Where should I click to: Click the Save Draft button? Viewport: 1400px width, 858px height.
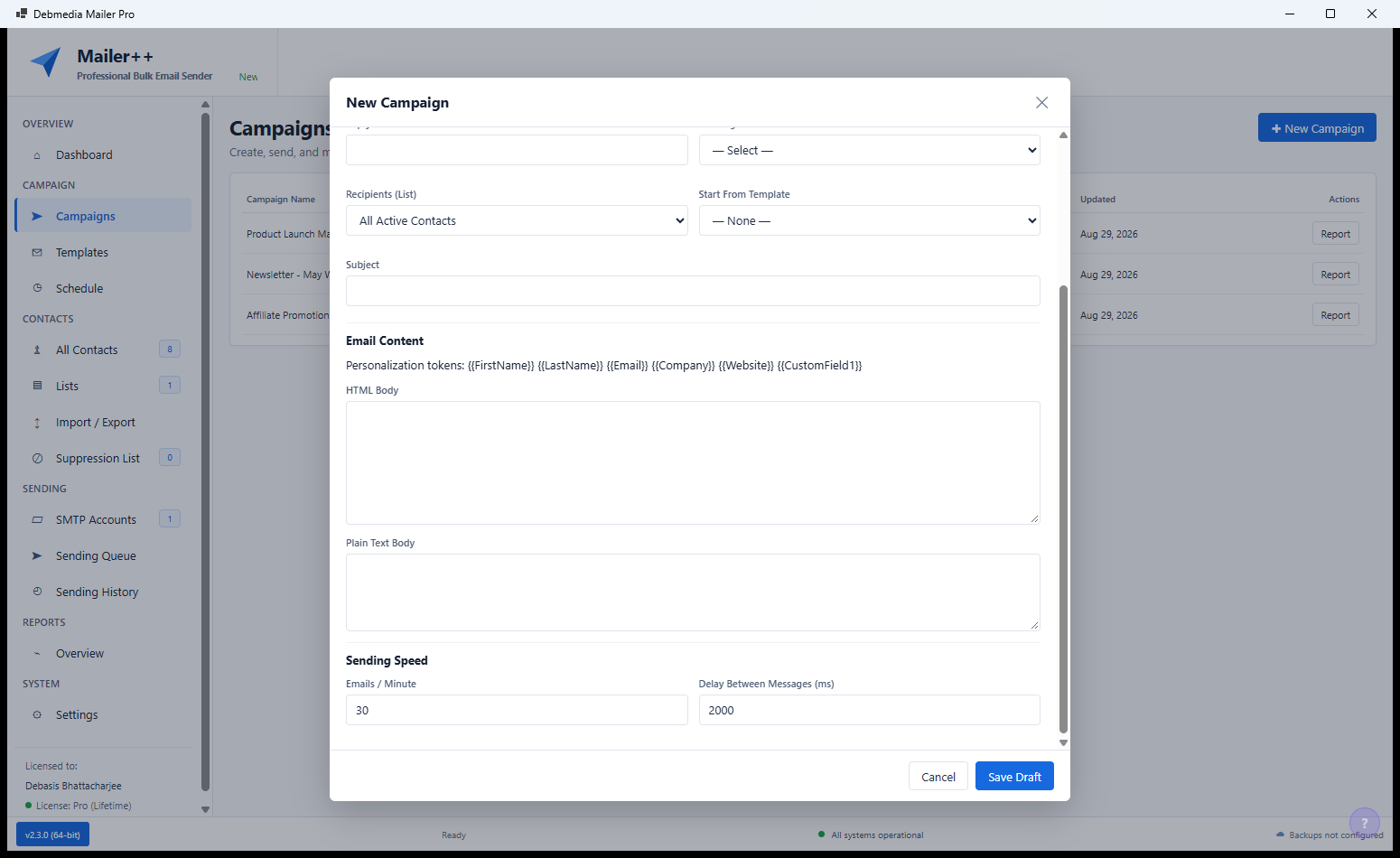point(1014,777)
